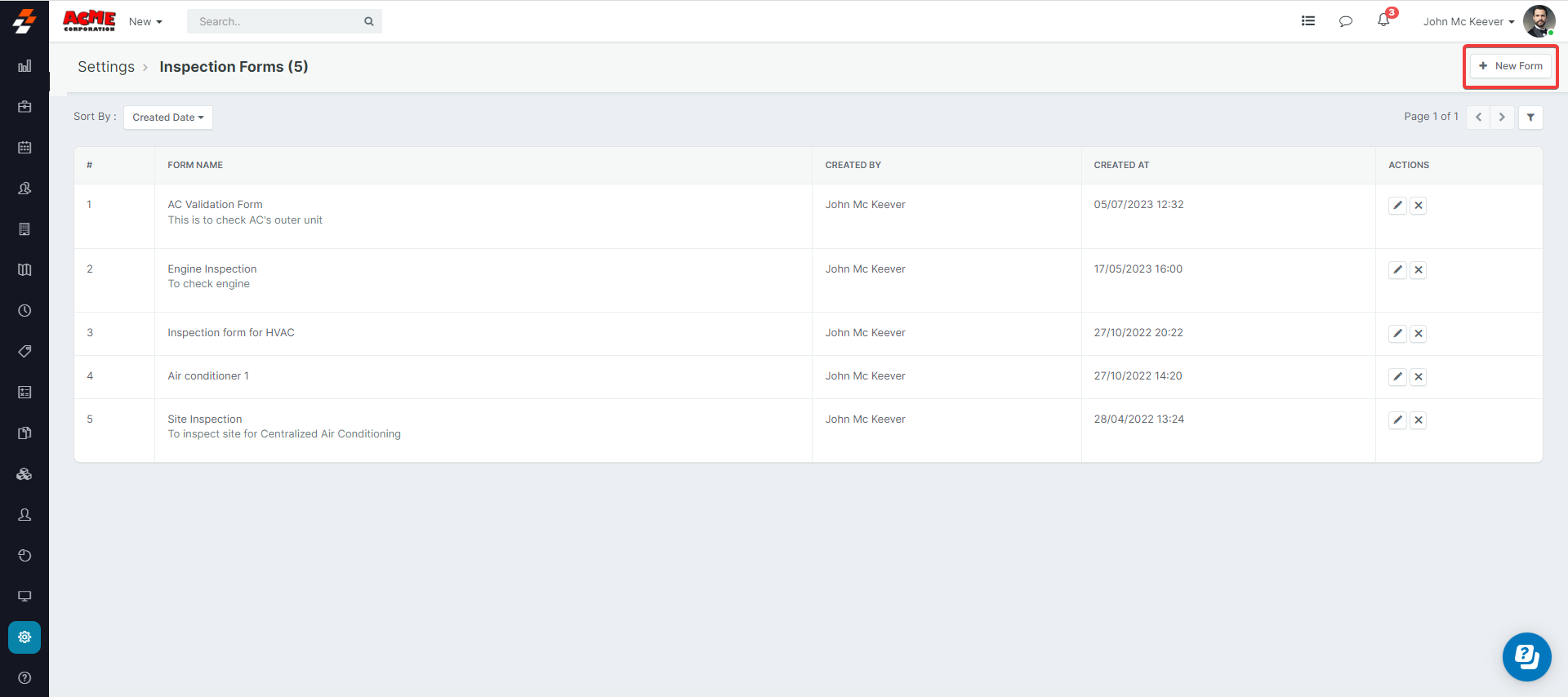Click the New Form button
The height and width of the screenshot is (697, 1568).
pos(1510,66)
